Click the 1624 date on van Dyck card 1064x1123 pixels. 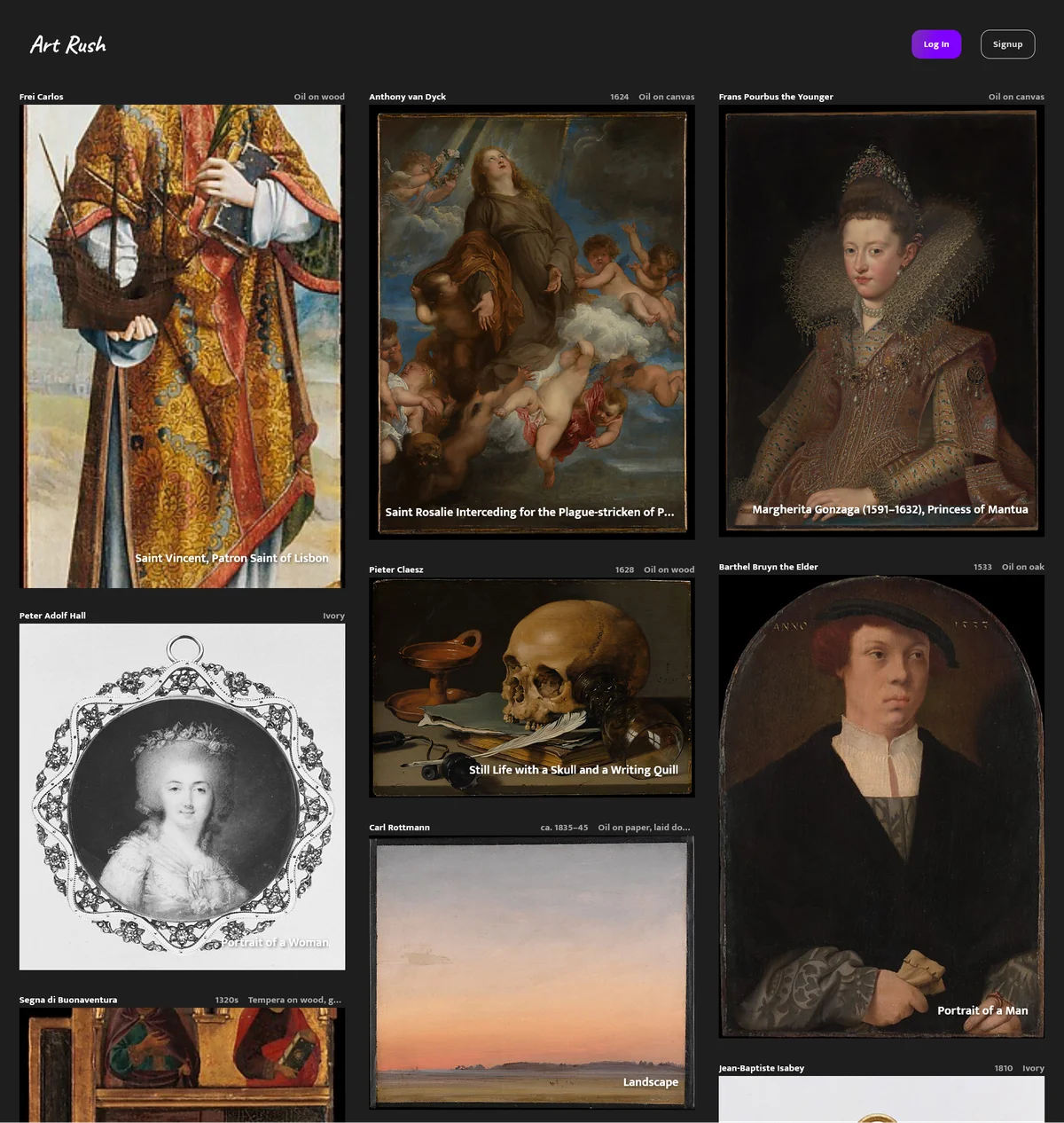[619, 97]
